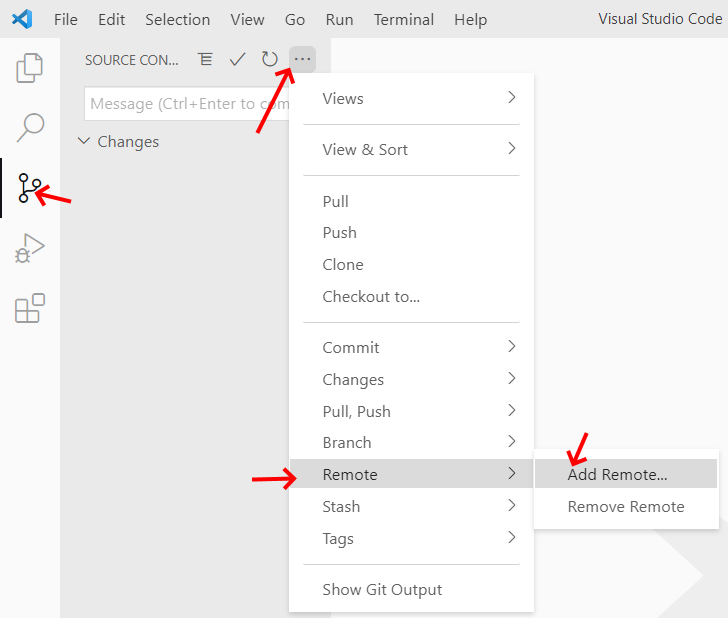Click Pull in the context menu
Viewport: 728px width, 618px height.
coord(336,201)
